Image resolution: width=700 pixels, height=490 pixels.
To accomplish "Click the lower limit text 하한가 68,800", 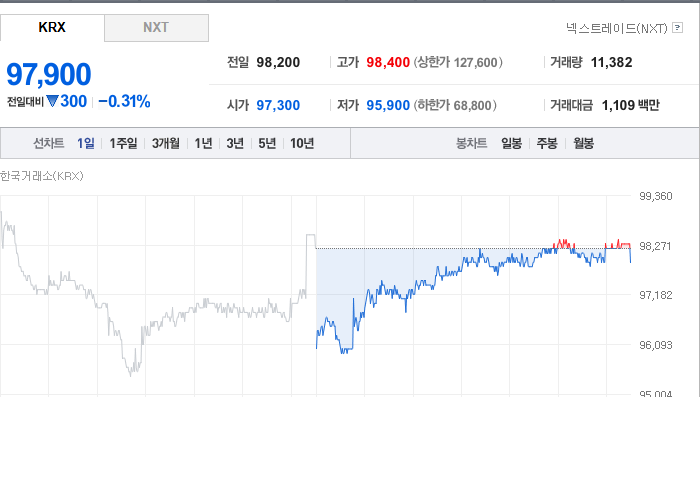I will click(x=455, y=105).
